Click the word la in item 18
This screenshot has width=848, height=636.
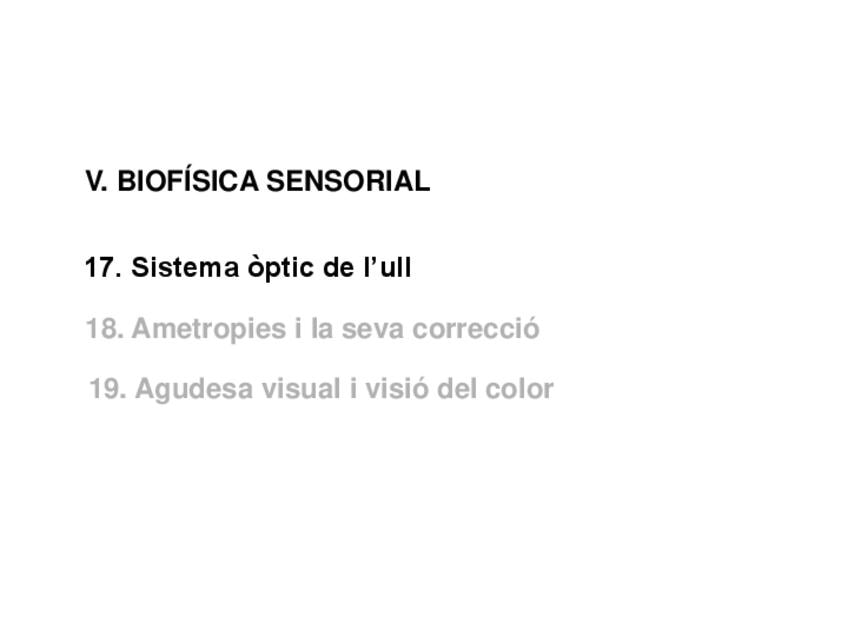pyautogui.click(x=322, y=329)
